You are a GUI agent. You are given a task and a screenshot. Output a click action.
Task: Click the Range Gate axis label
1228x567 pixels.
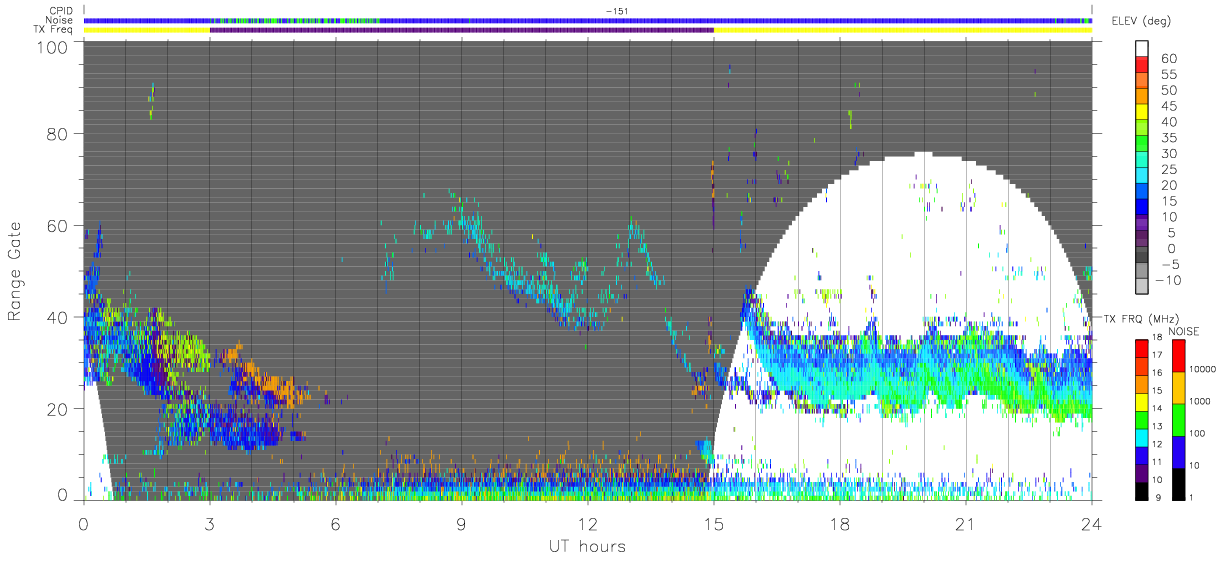(15, 272)
